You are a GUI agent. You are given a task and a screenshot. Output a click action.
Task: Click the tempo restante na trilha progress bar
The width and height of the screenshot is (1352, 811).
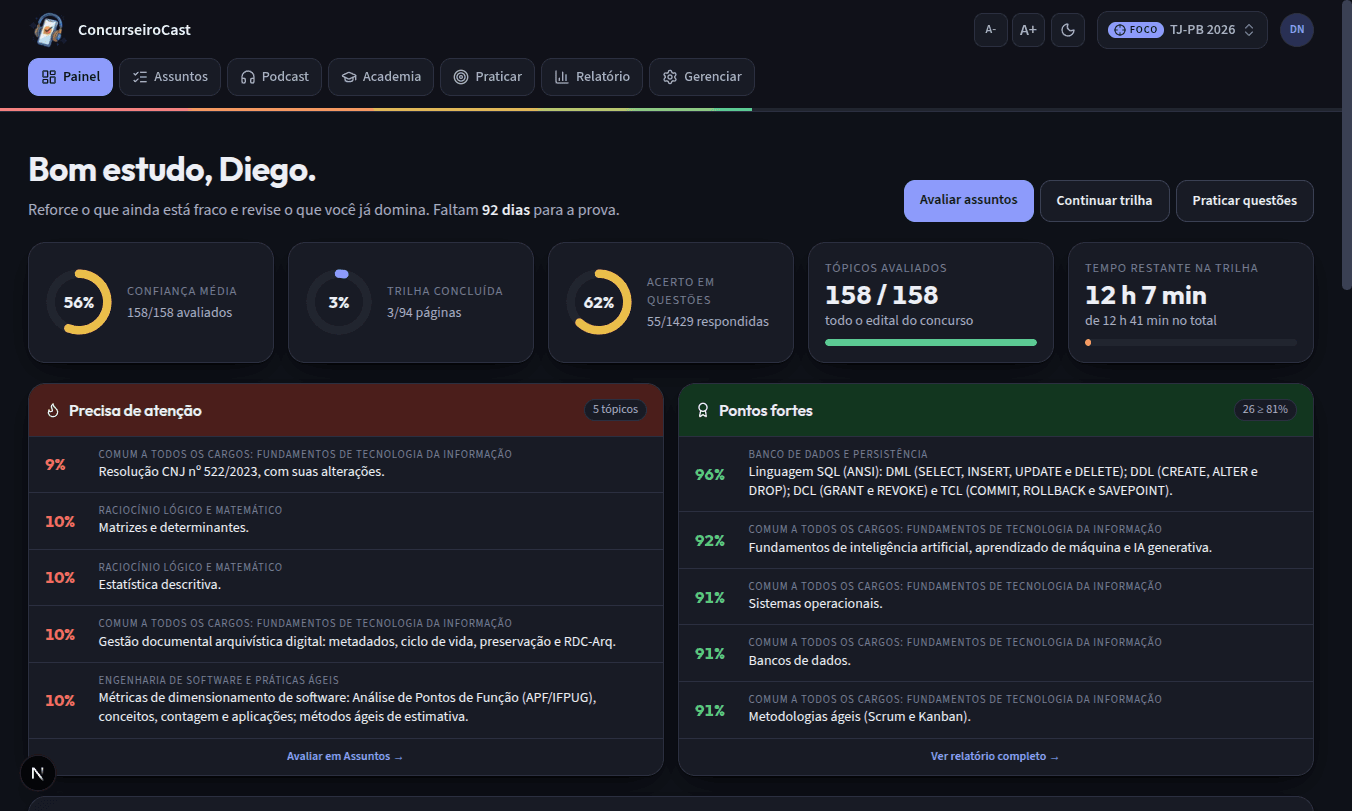1191,342
